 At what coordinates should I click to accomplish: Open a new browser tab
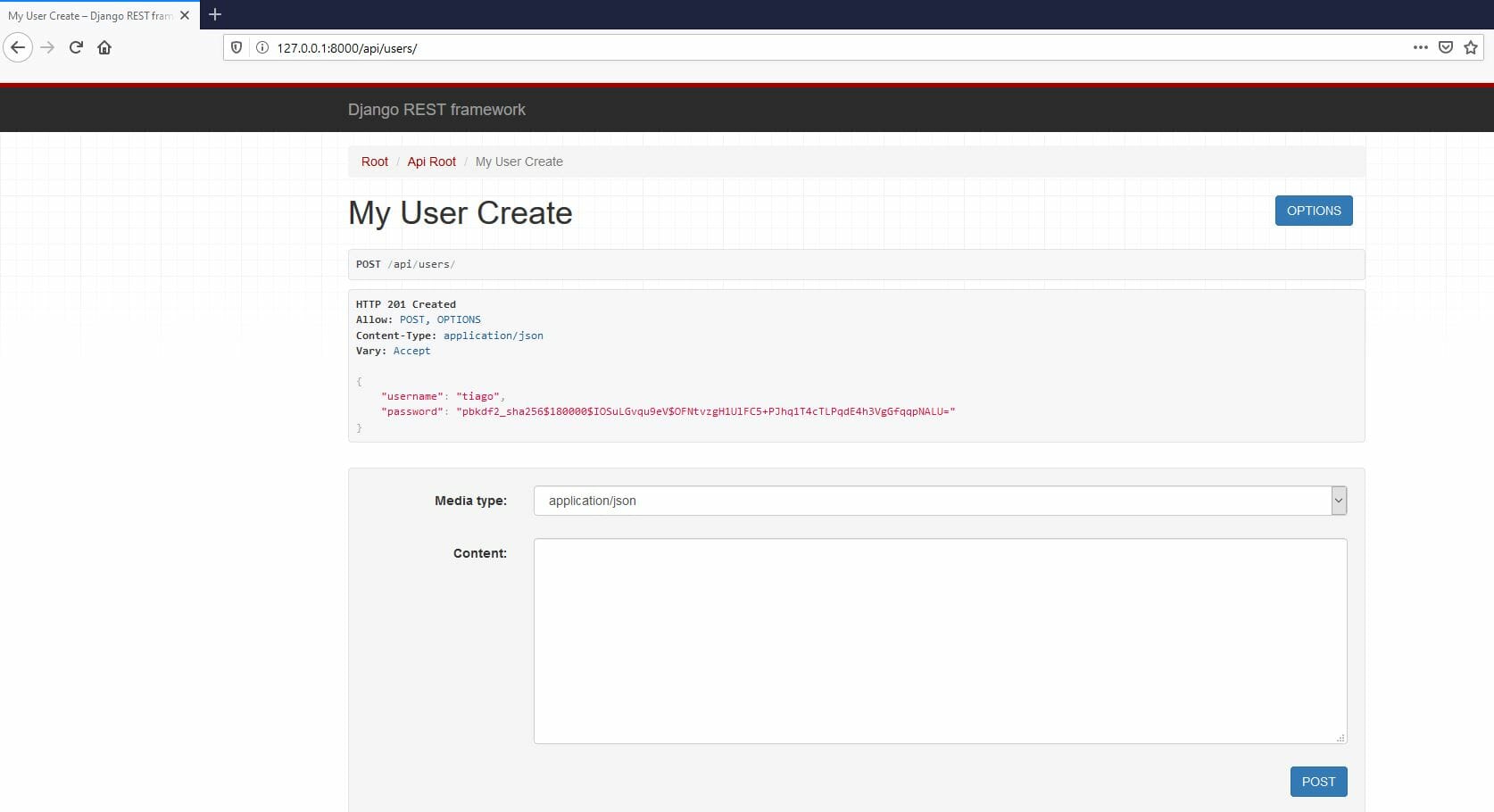pos(215,14)
